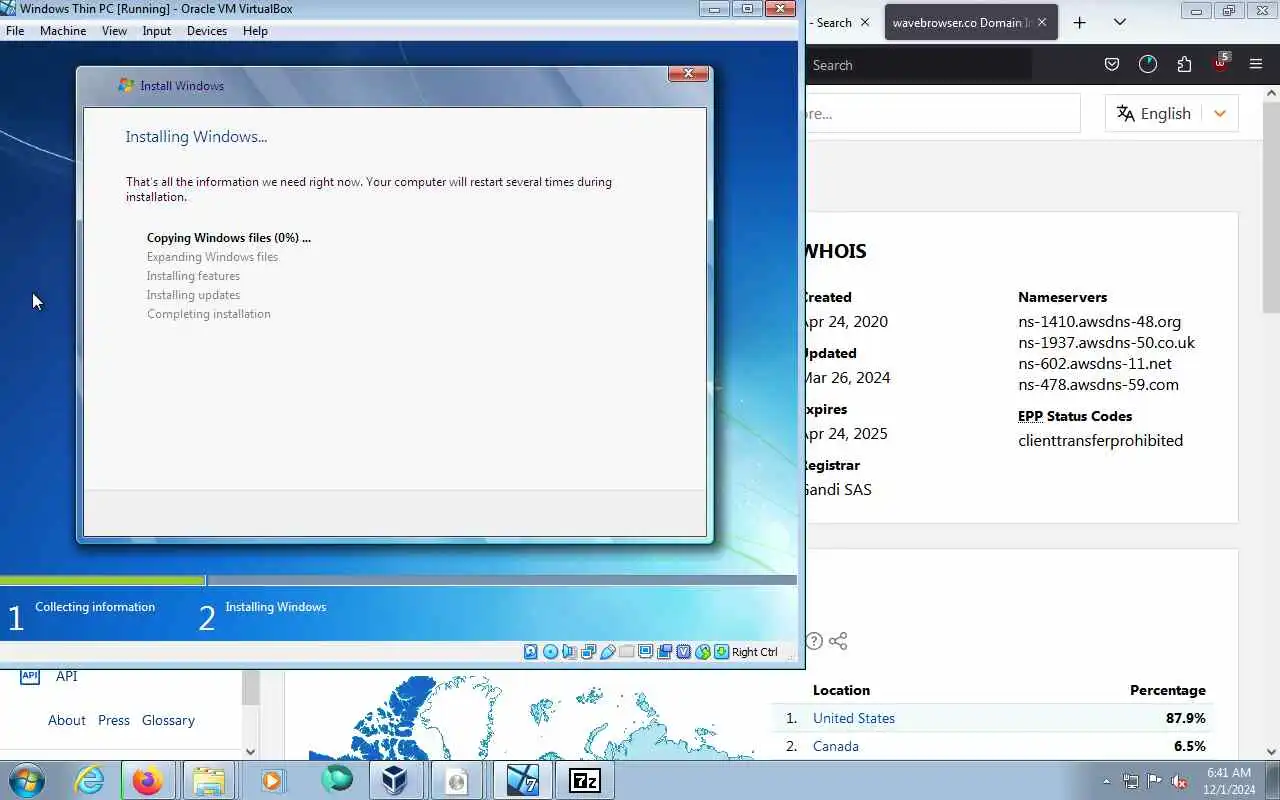1280x800 pixels.
Task: Open the Canada location link
Action: [x=836, y=746]
